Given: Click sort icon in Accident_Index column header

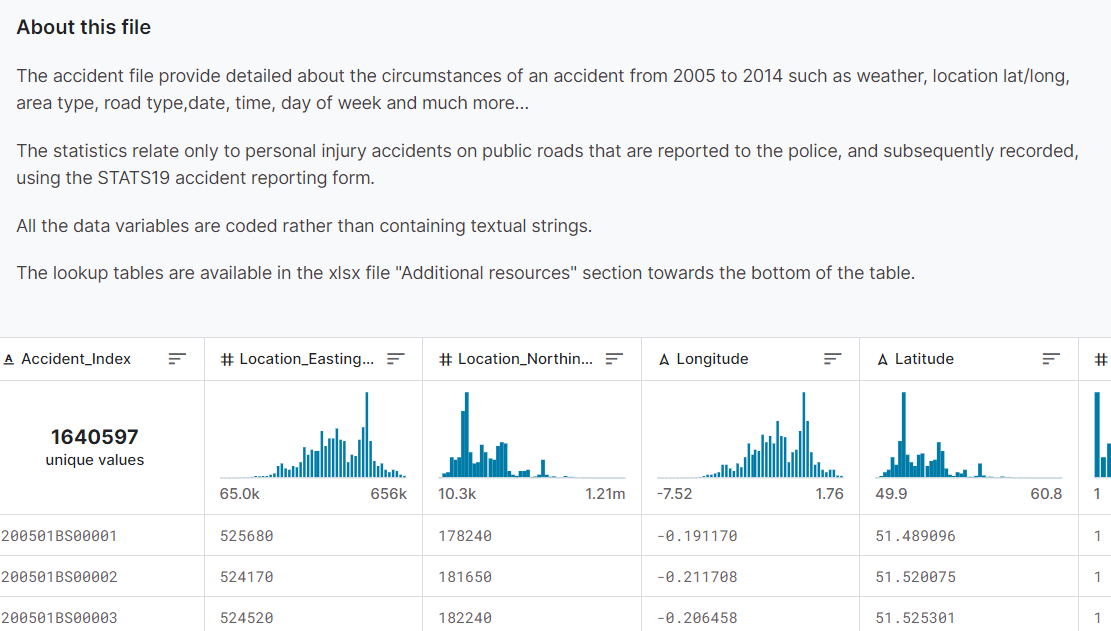Looking at the screenshot, I should pos(177,359).
